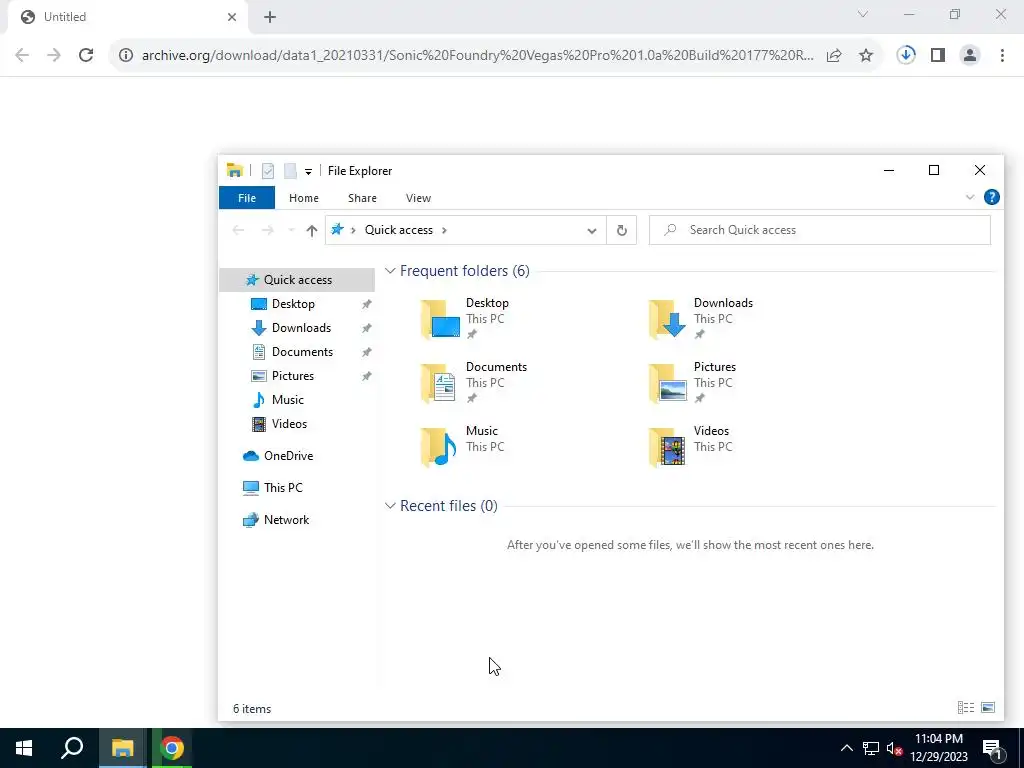Open Chrome three-dot menu
The image size is (1024, 768).
1002,55
